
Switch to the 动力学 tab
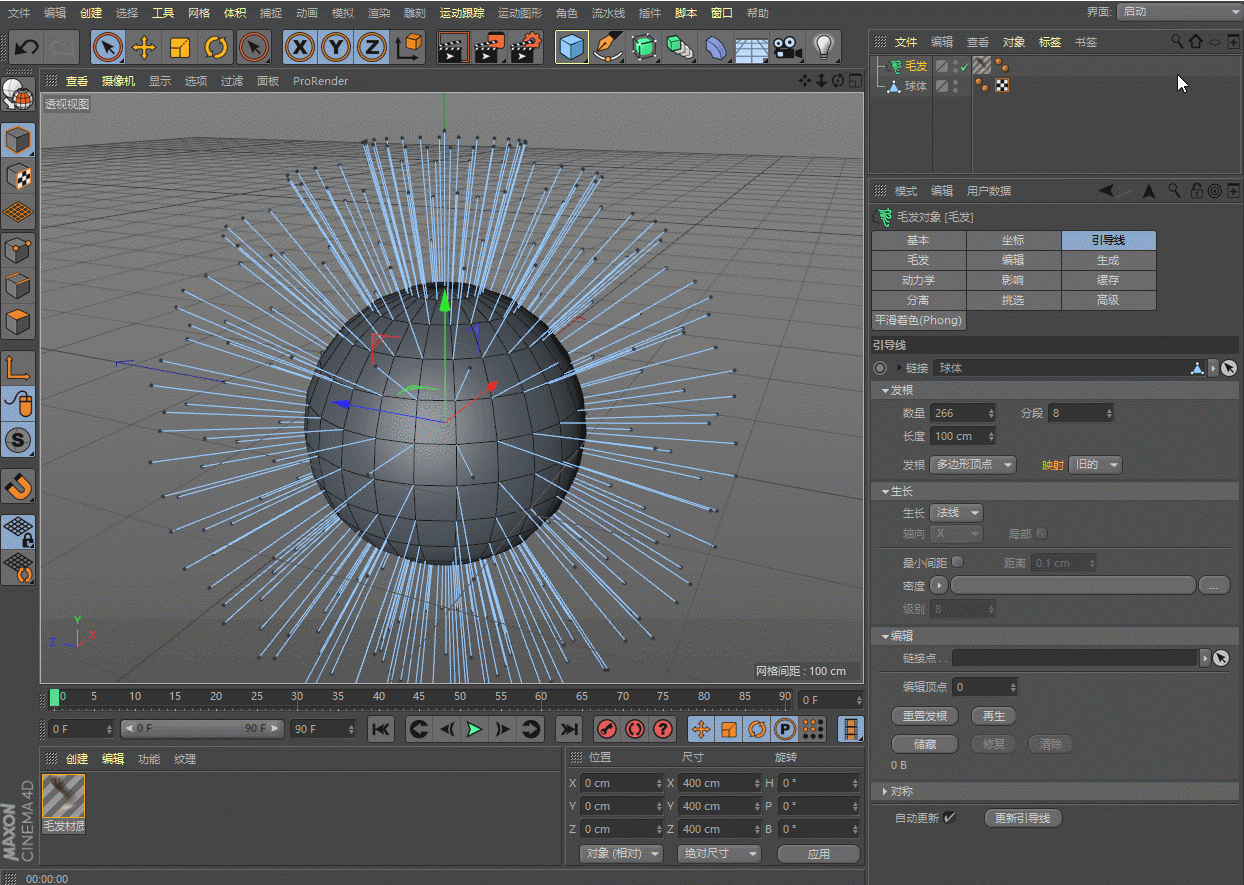pos(918,280)
